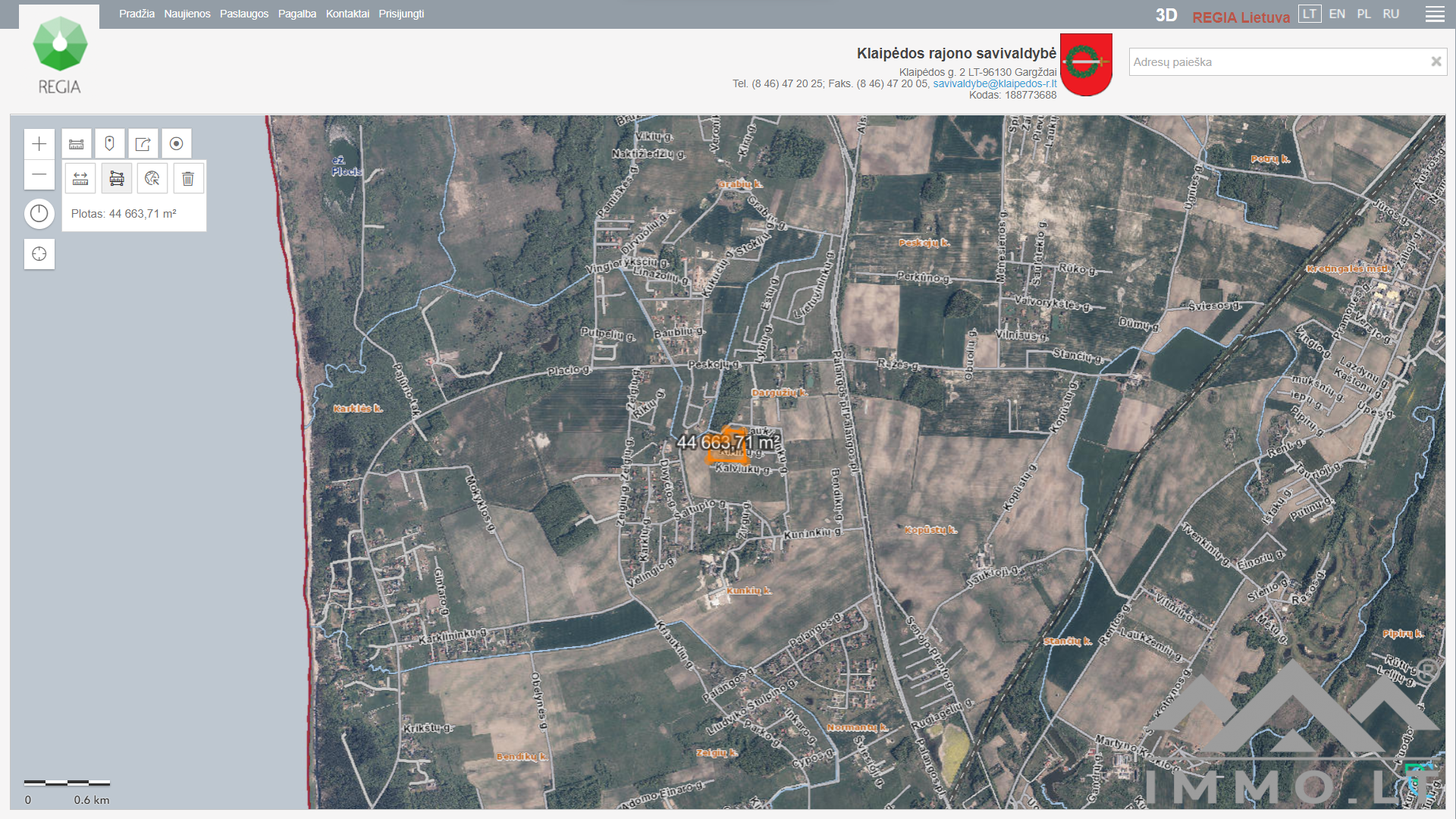Image resolution: width=1456 pixels, height=819 pixels.
Task: Click the locate-me crosshair button
Action: [x=39, y=254]
